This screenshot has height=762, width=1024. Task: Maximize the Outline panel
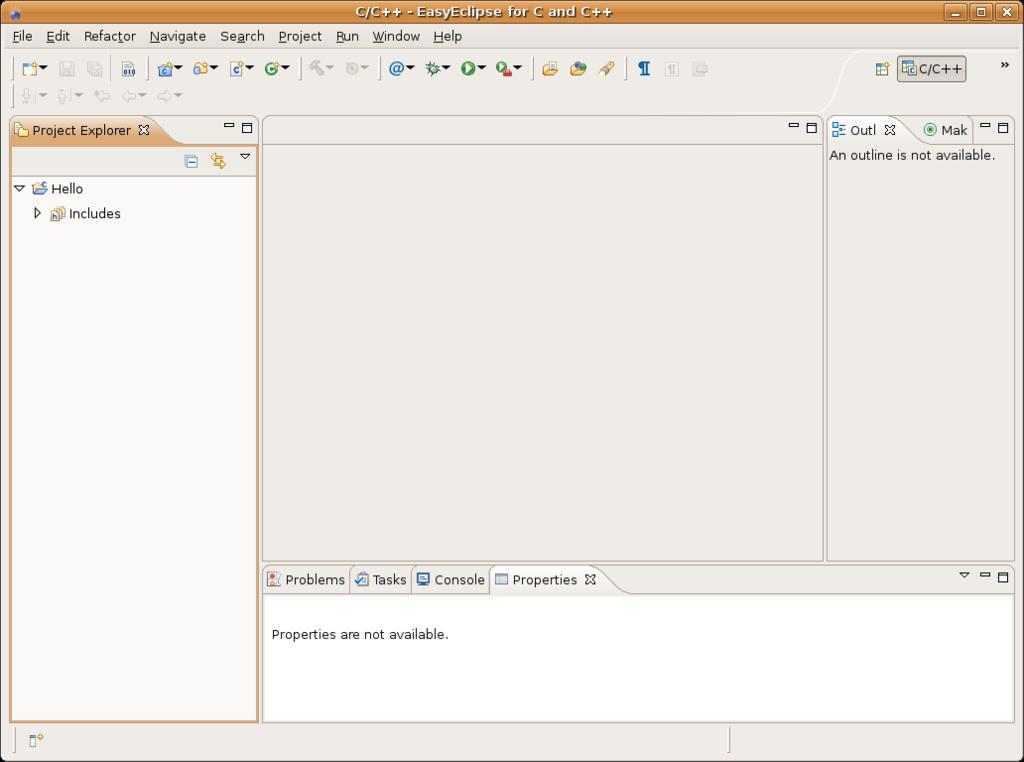(x=1003, y=127)
